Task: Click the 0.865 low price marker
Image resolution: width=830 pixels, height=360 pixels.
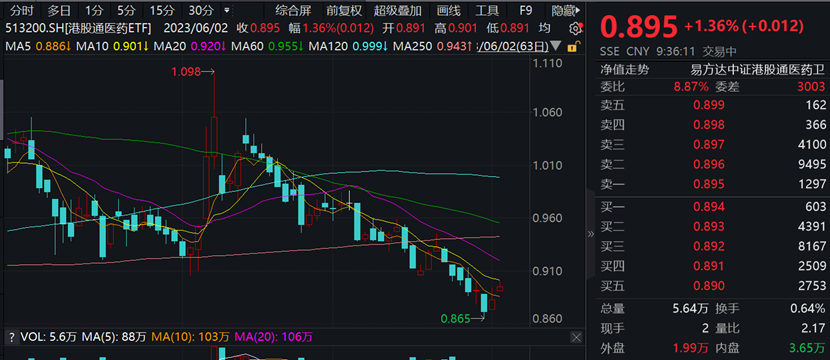Action: [455, 319]
